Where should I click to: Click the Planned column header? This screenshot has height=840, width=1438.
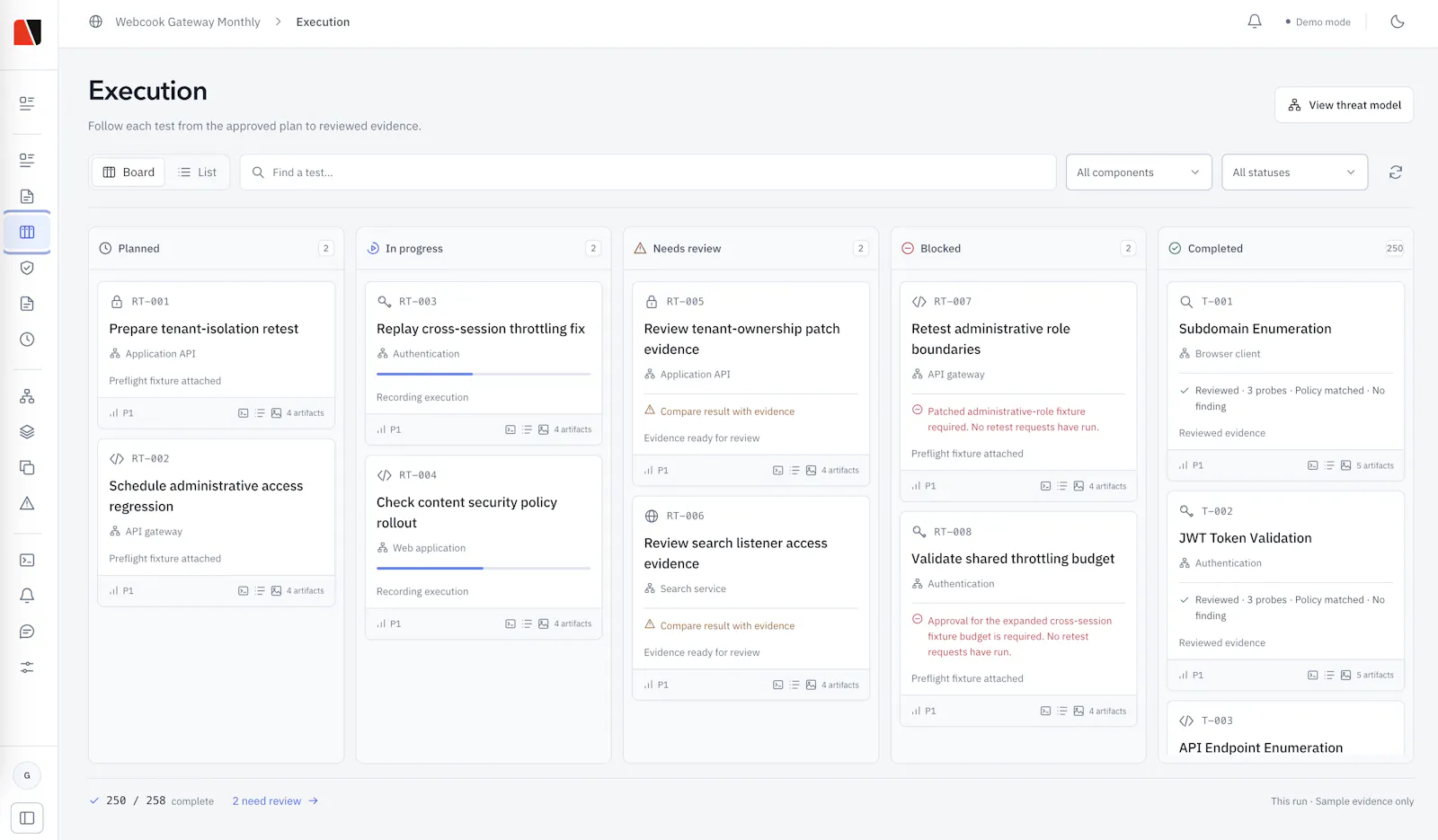(x=216, y=249)
